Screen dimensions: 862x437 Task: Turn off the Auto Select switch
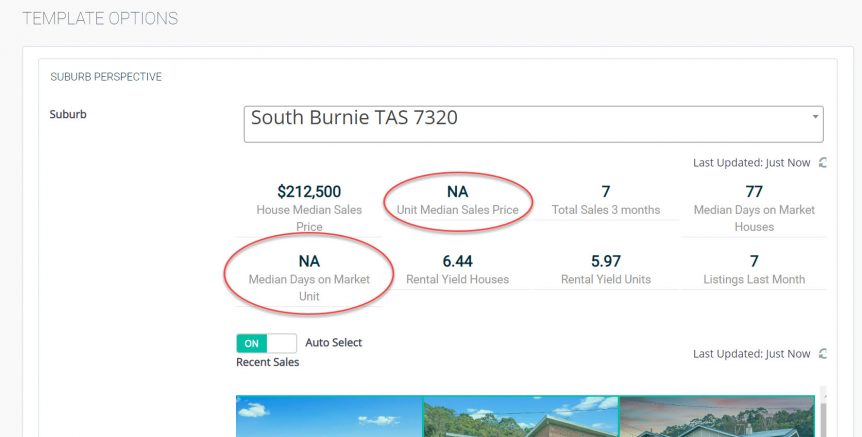(x=267, y=343)
